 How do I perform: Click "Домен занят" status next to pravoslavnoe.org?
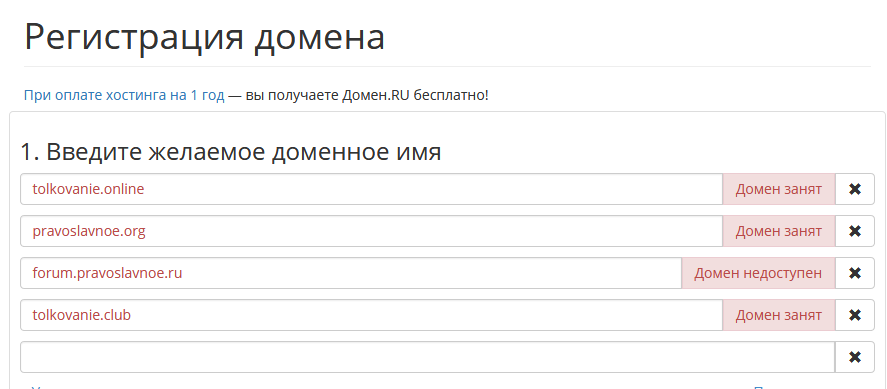point(779,231)
